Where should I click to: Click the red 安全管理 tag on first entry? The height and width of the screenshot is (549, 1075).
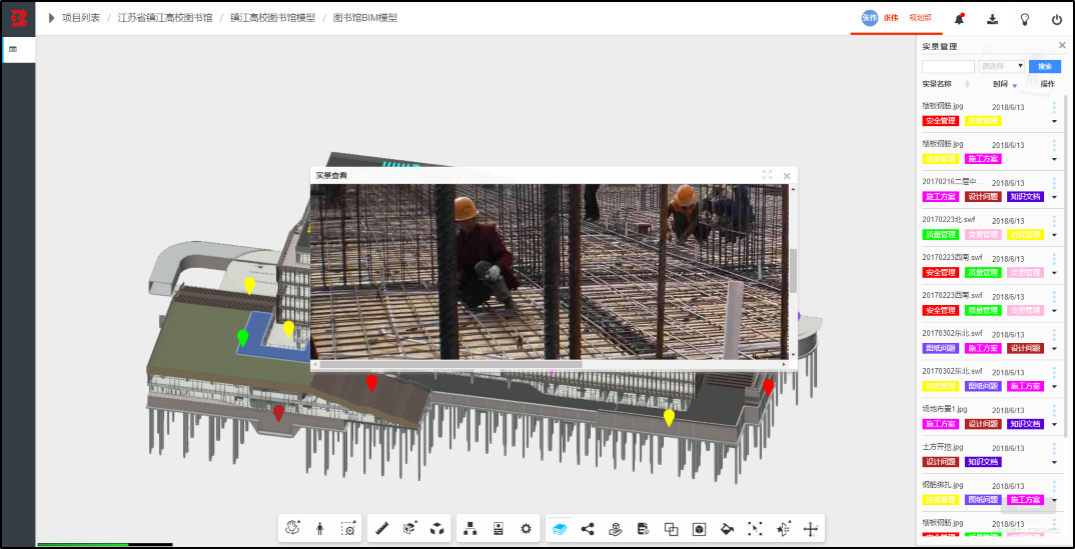pyautogui.click(x=941, y=121)
